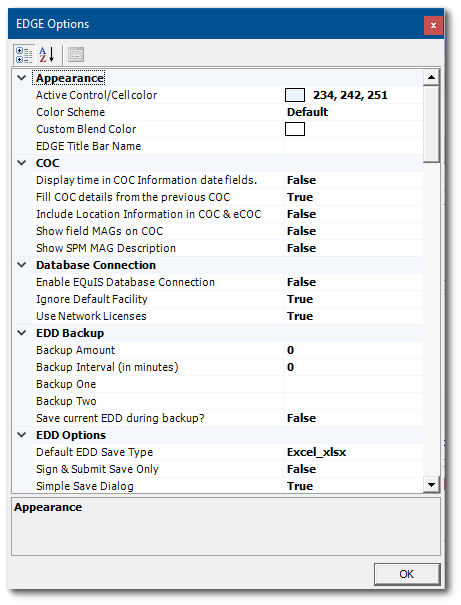
Task: Close the EDGE Options dialog
Action: pos(433,25)
